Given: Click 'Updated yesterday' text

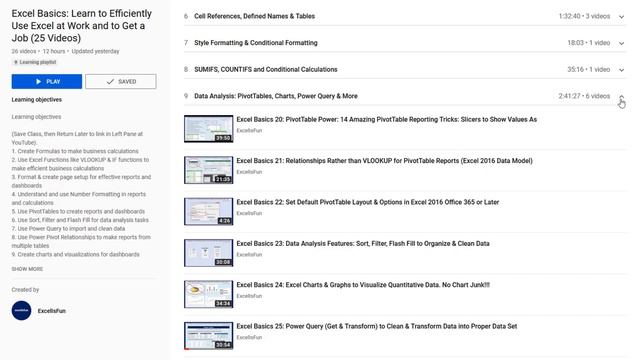Looking at the screenshot, I should 96,51.
